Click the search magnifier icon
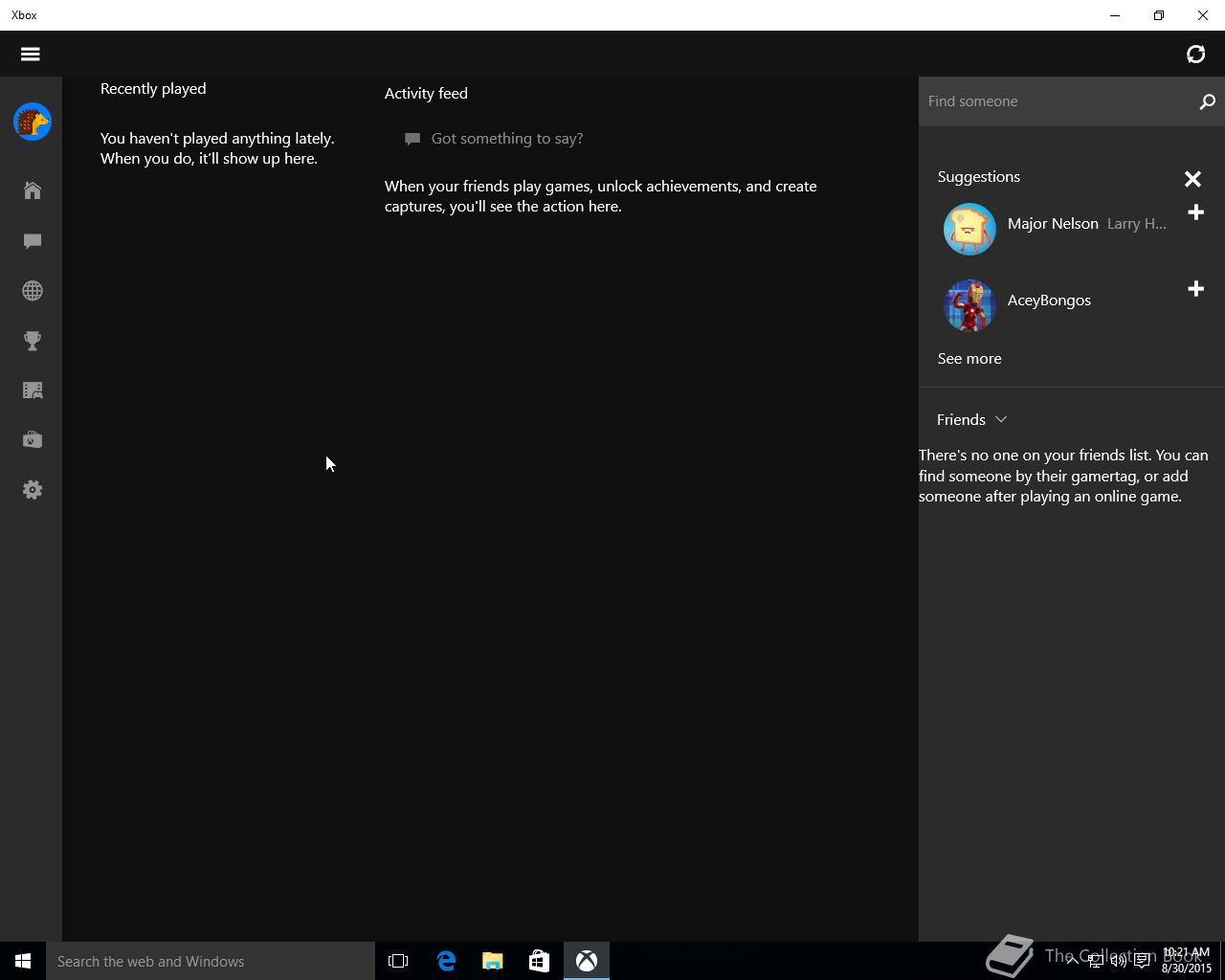1225x980 pixels. [1207, 101]
